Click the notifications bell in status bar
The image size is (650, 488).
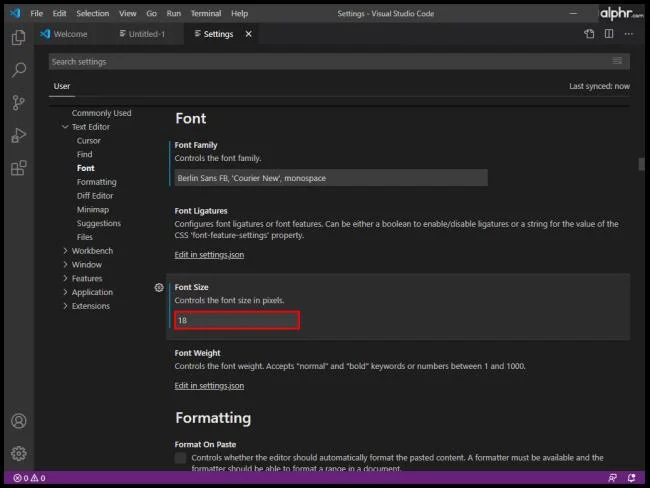(631, 478)
